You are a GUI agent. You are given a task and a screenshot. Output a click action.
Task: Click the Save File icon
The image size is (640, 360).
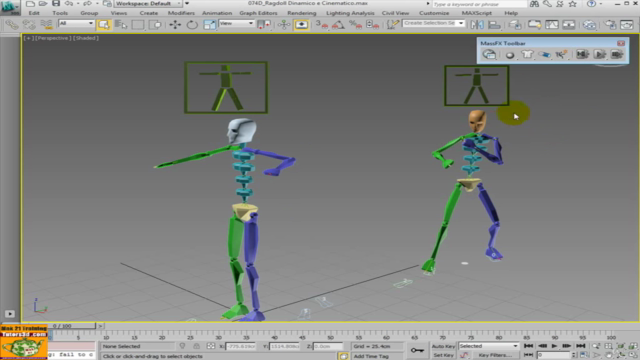tap(56, 4)
